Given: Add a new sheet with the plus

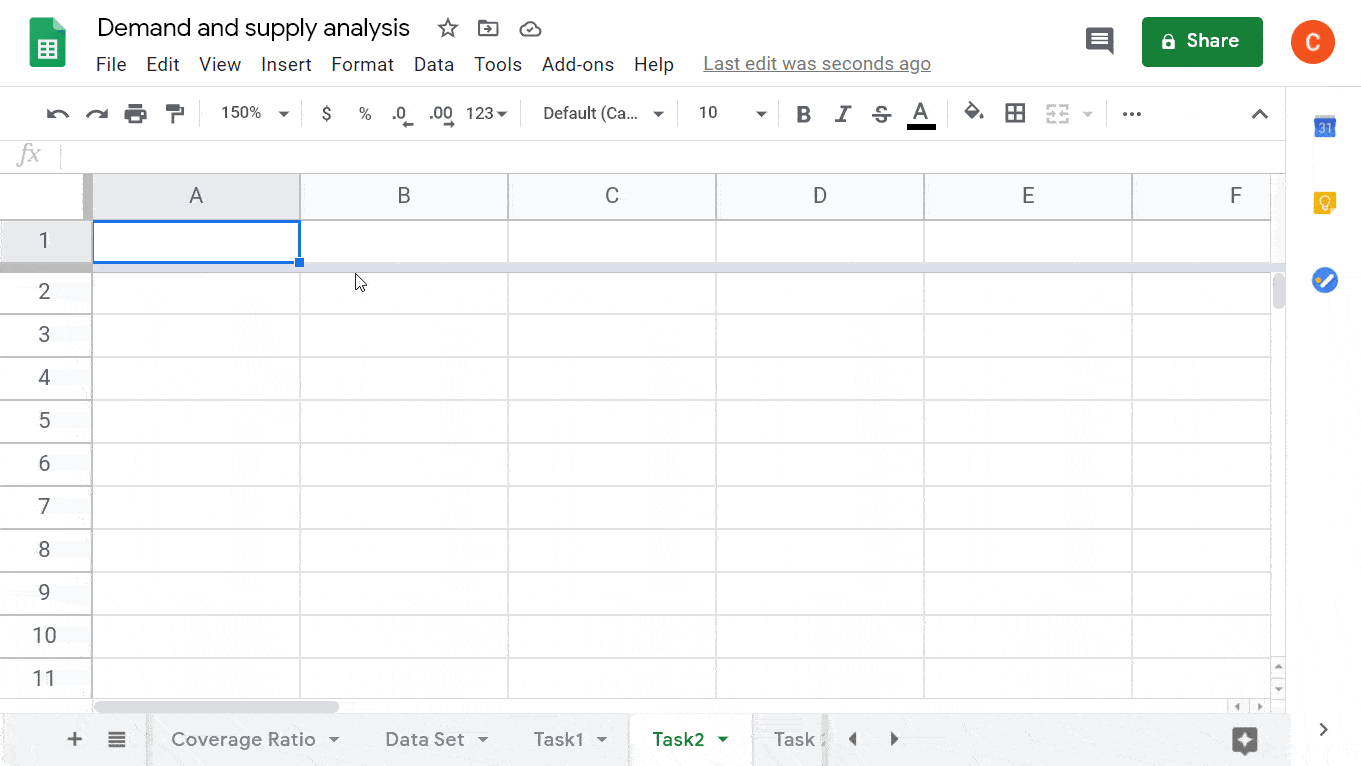Looking at the screenshot, I should [x=75, y=739].
